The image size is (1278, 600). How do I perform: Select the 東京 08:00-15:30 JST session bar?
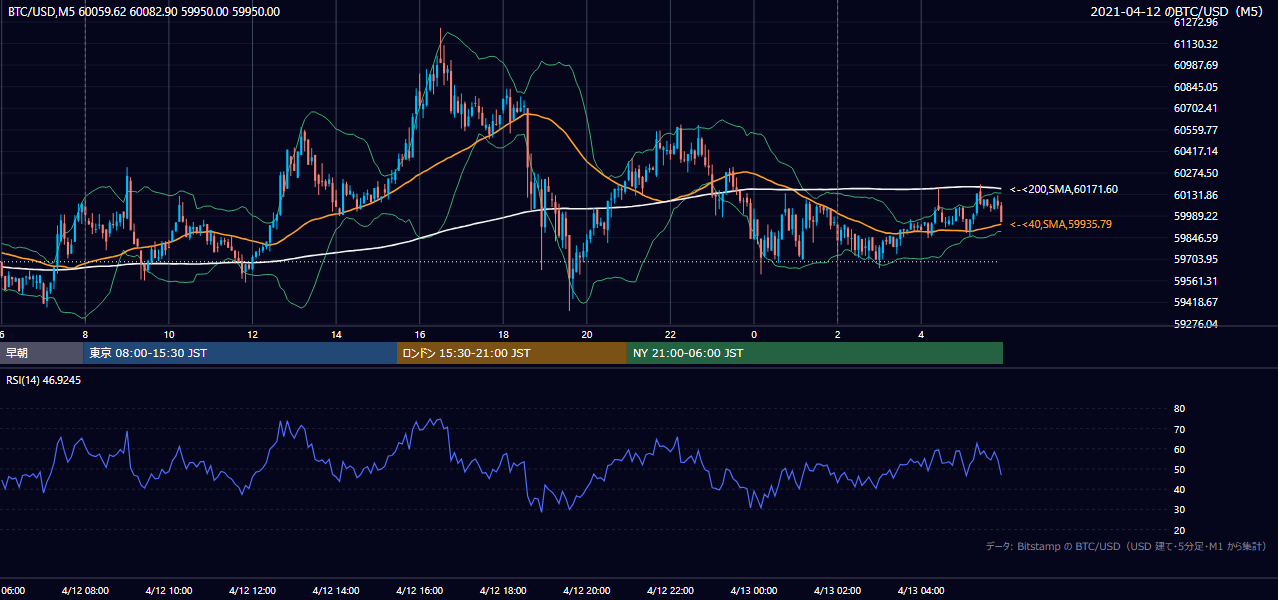click(x=241, y=353)
